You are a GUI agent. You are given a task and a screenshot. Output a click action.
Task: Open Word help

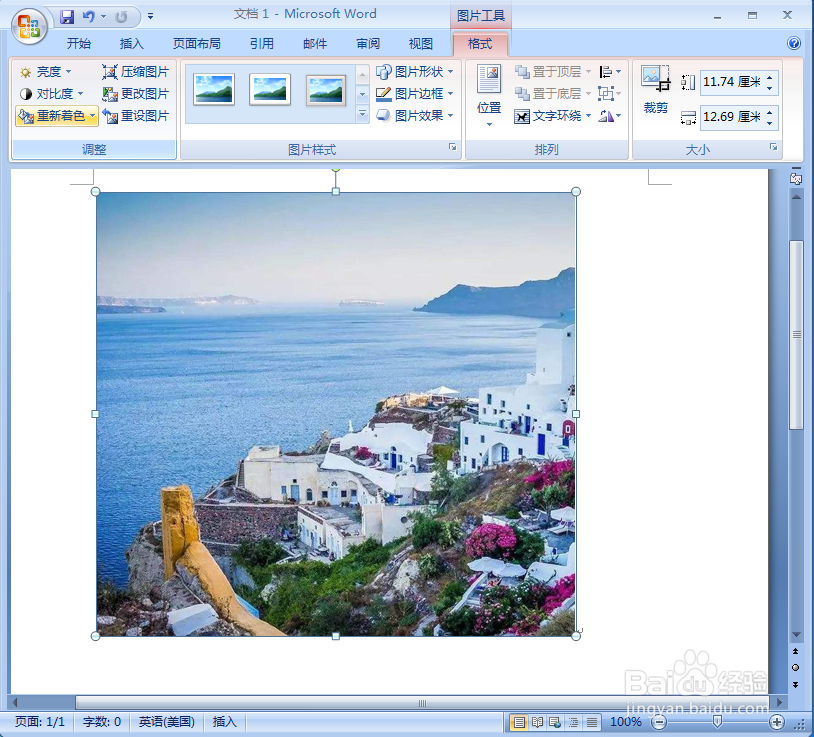click(x=794, y=43)
